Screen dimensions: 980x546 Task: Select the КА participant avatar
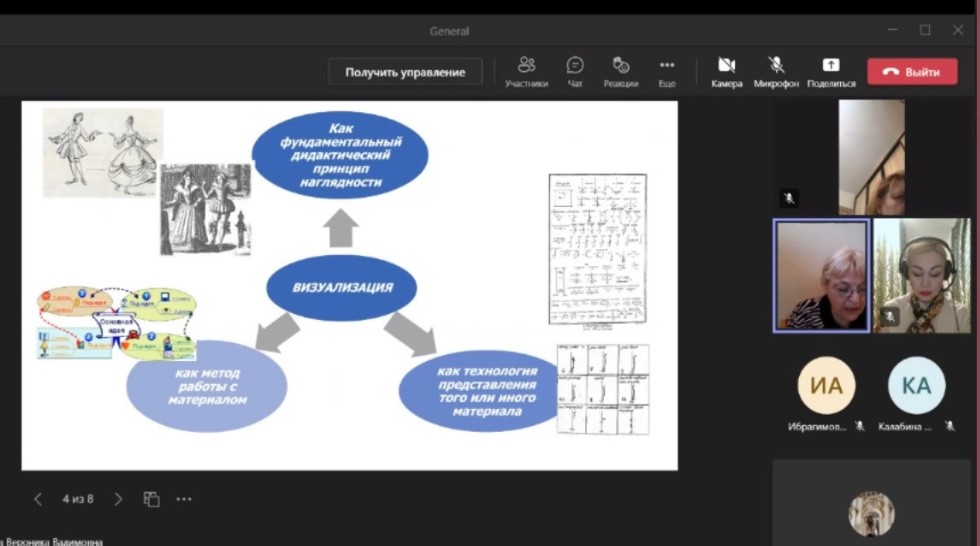[x=916, y=386]
